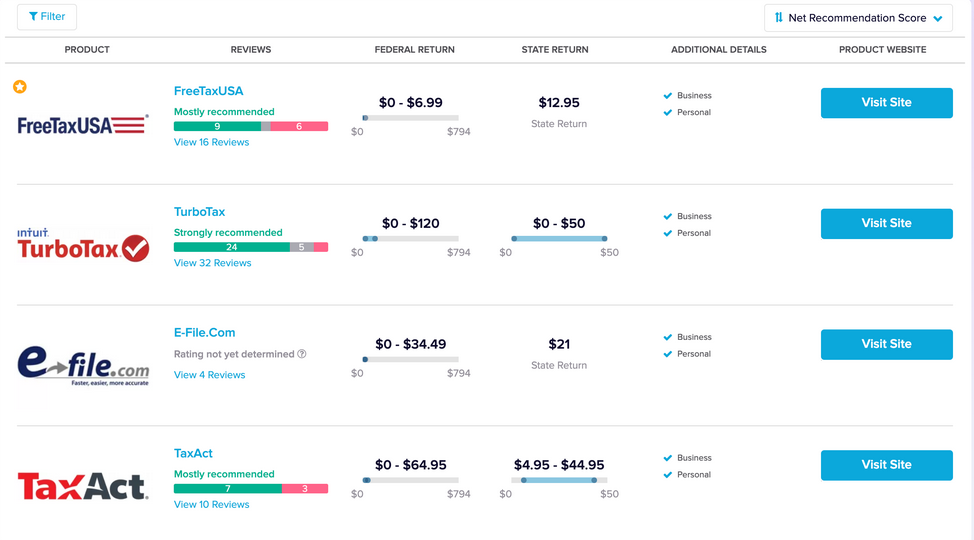
Task: Click the PRODUCT WEBSITE column header
Action: tap(883, 50)
